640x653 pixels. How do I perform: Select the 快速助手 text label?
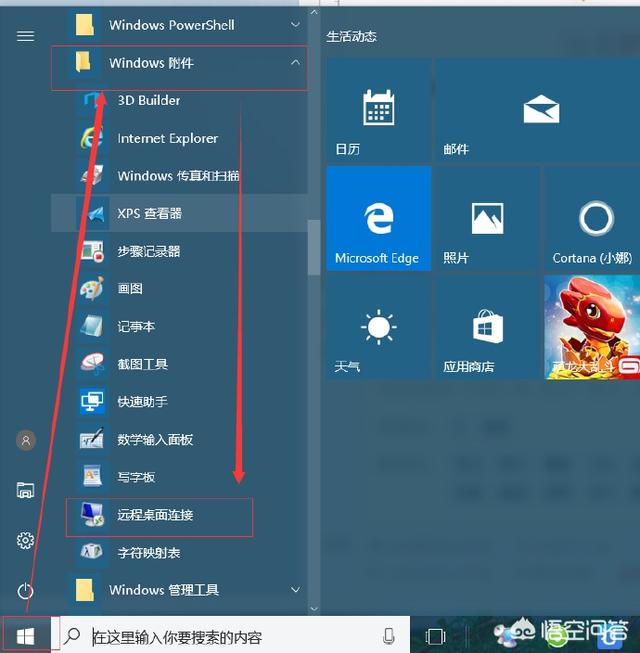142,402
